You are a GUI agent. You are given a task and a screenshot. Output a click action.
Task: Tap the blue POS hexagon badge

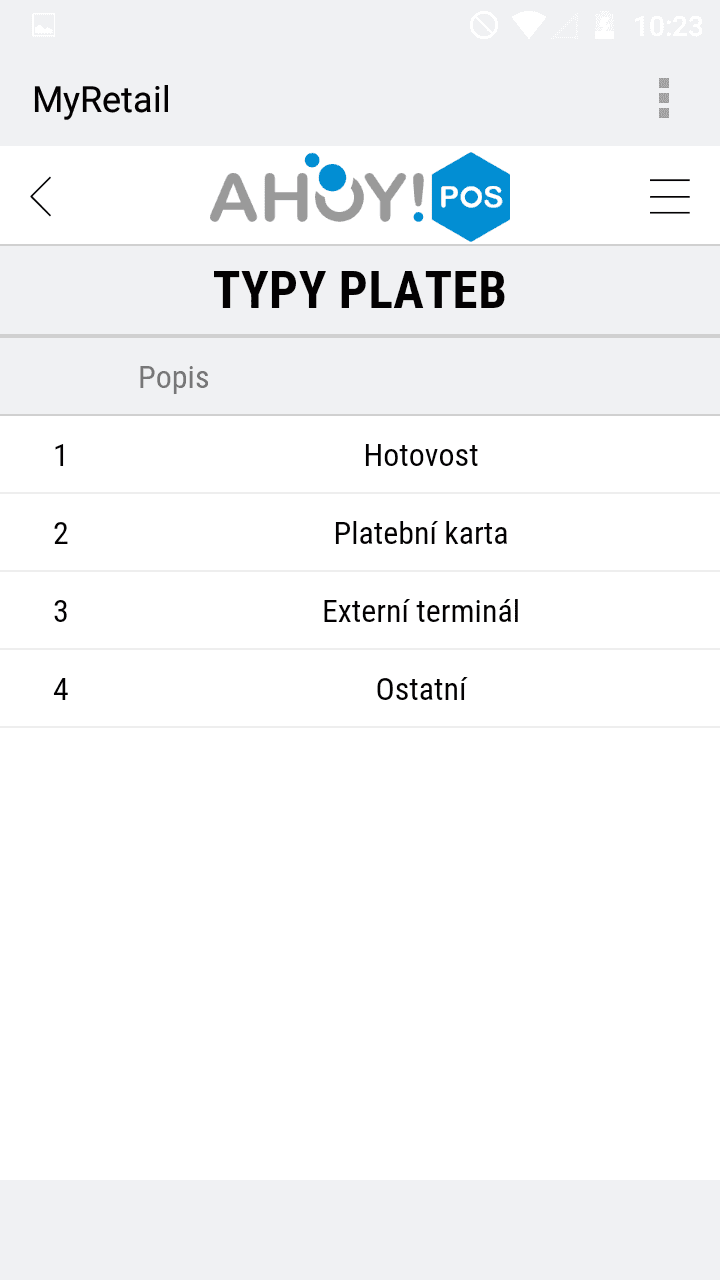[x=470, y=197]
